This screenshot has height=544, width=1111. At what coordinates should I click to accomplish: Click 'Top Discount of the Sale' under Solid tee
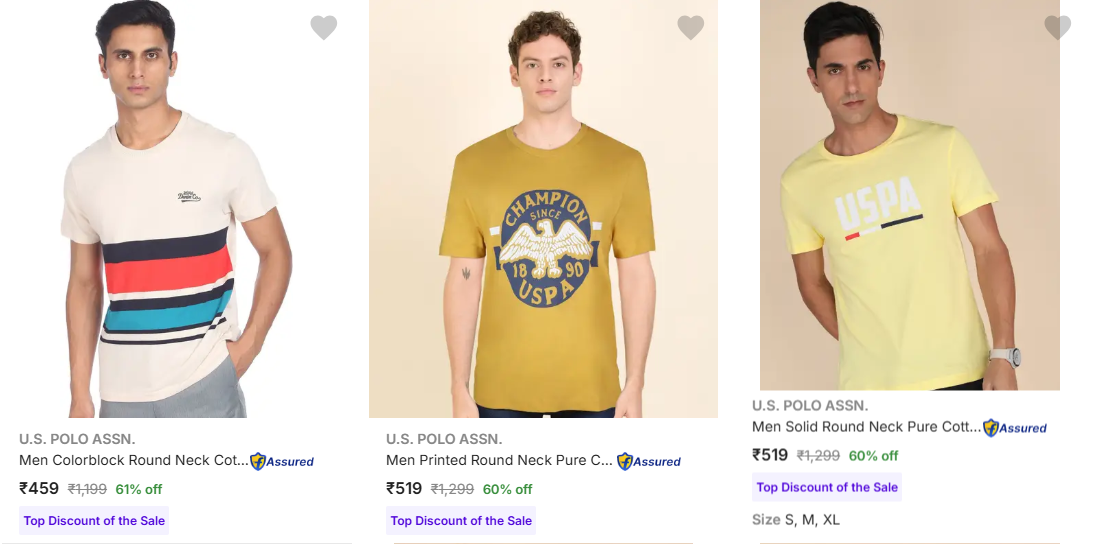coord(827,487)
